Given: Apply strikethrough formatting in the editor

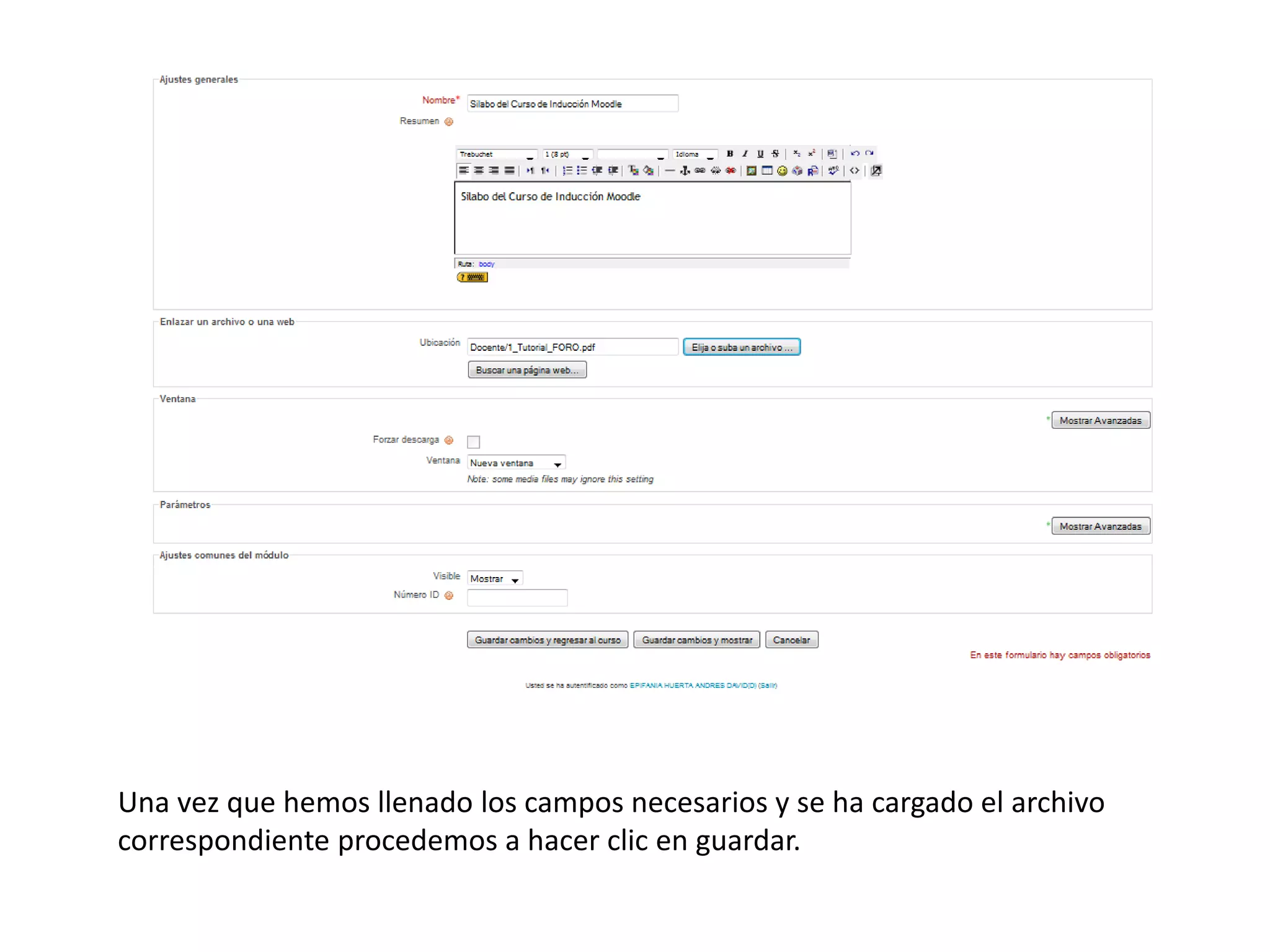Looking at the screenshot, I should [775, 154].
